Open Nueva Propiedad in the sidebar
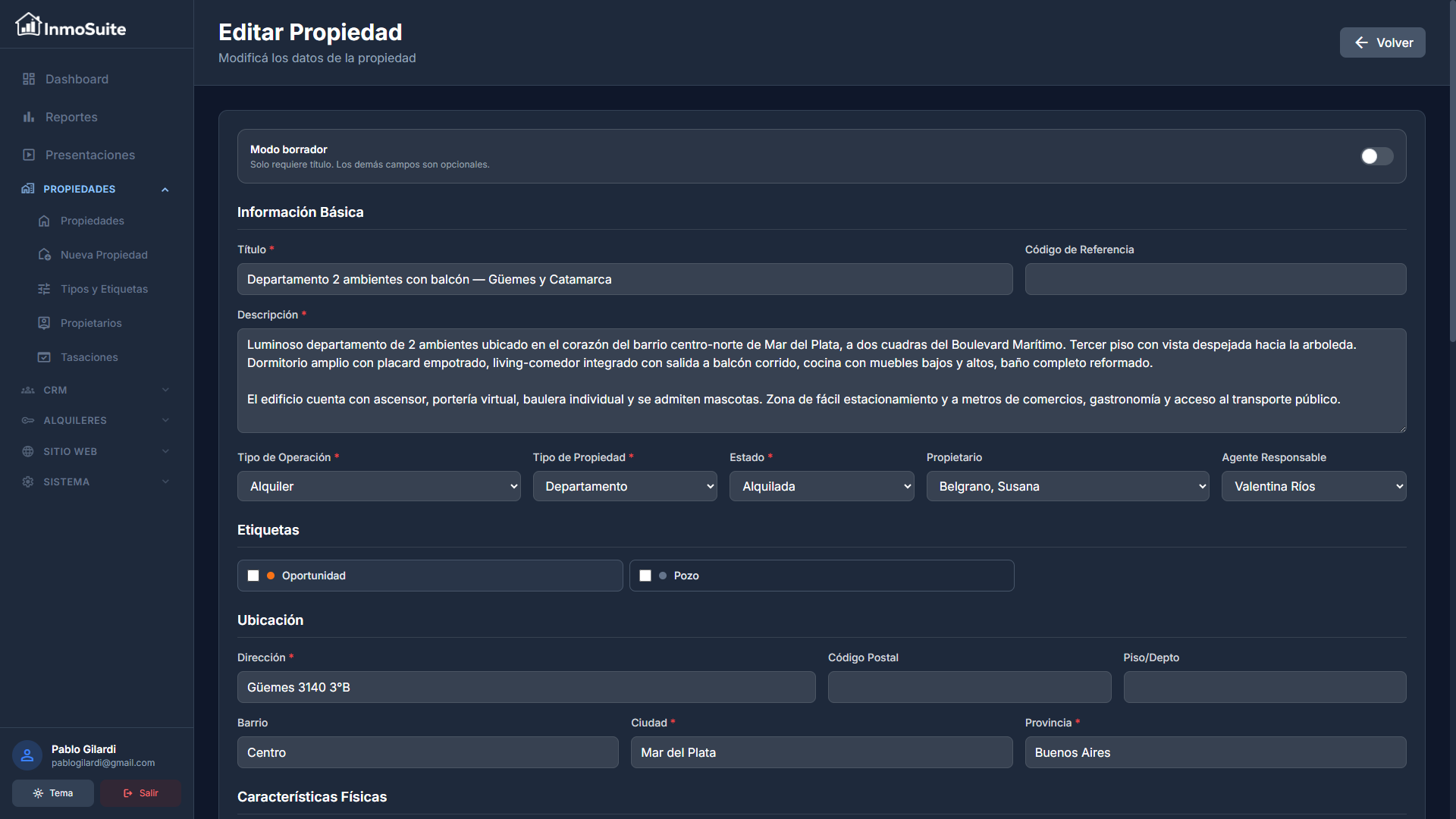 click(104, 255)
